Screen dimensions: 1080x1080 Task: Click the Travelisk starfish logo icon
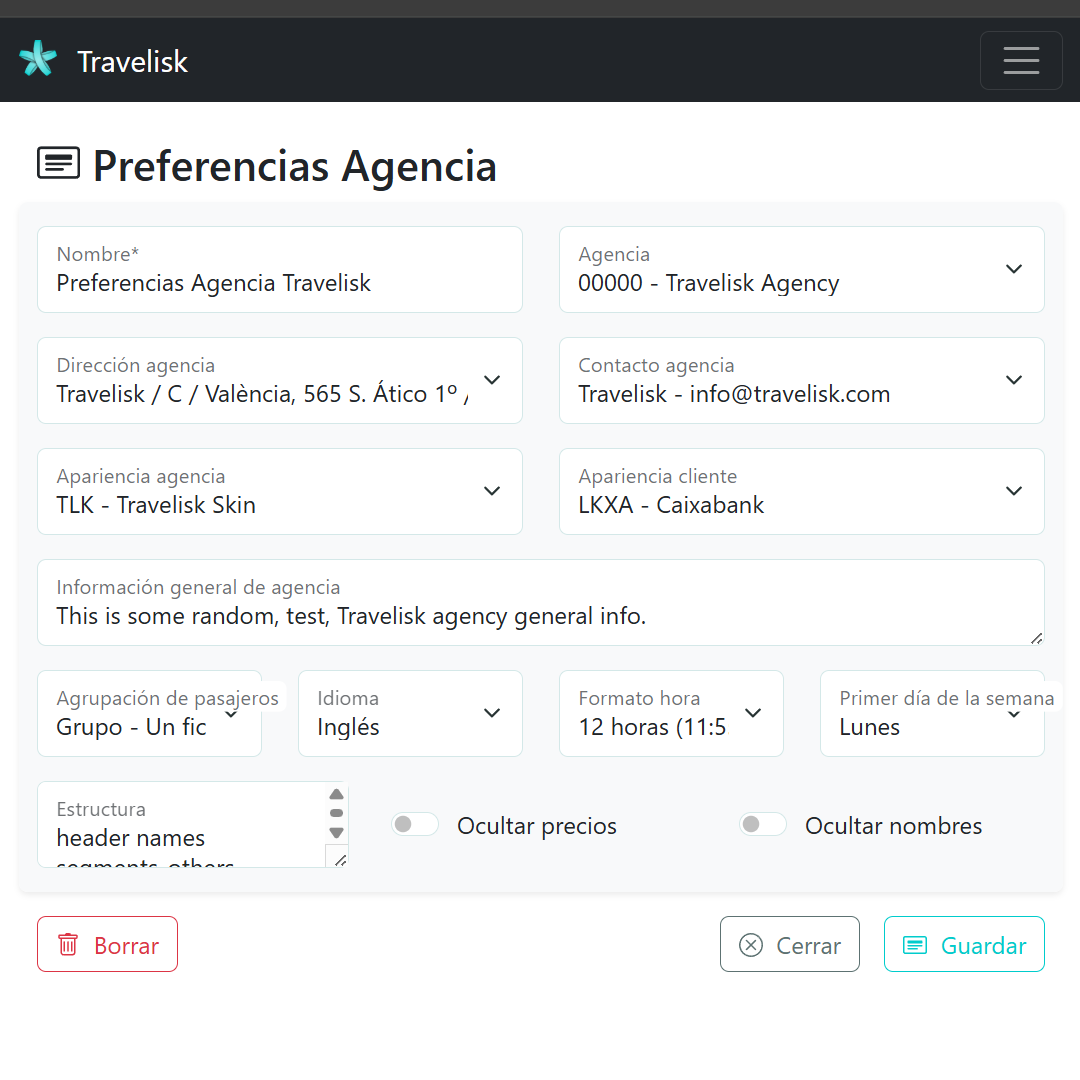pos(38,59)
